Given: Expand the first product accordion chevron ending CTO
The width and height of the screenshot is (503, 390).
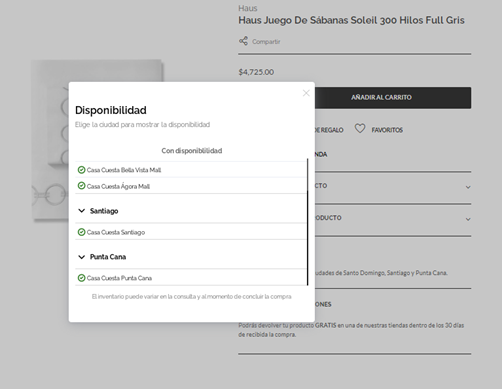Looking at the screenshot, I should point(468,187).
